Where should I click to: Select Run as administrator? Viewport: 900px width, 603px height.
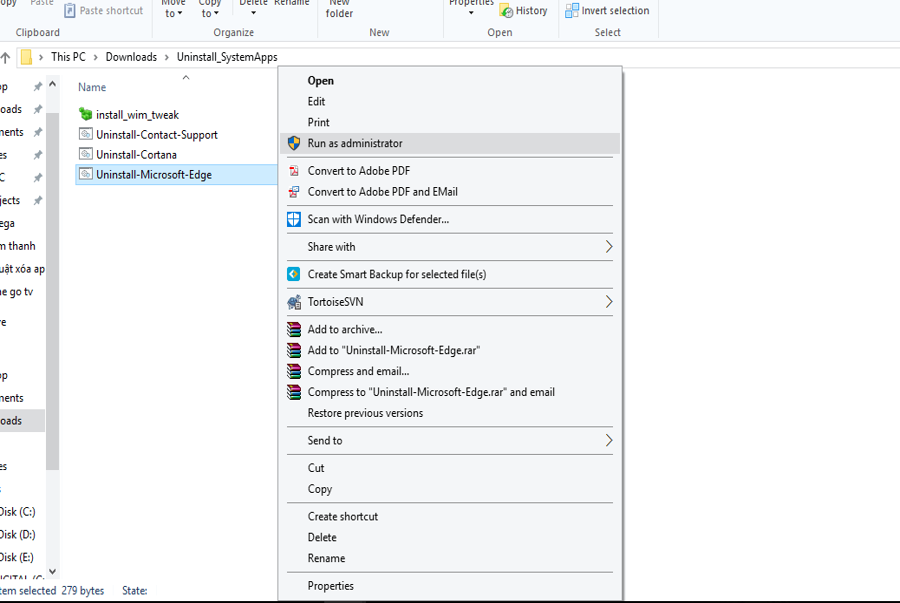450,143
